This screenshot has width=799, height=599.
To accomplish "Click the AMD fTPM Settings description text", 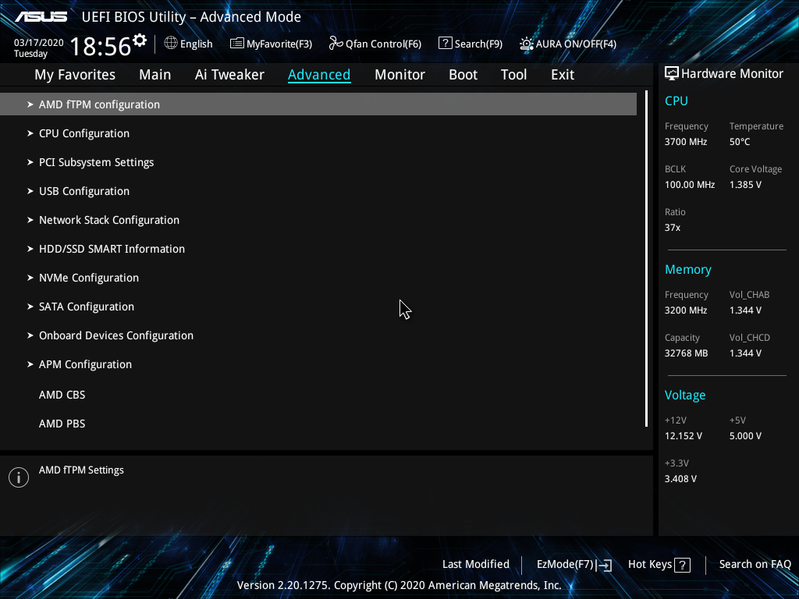I will click(x=82, y=470).
